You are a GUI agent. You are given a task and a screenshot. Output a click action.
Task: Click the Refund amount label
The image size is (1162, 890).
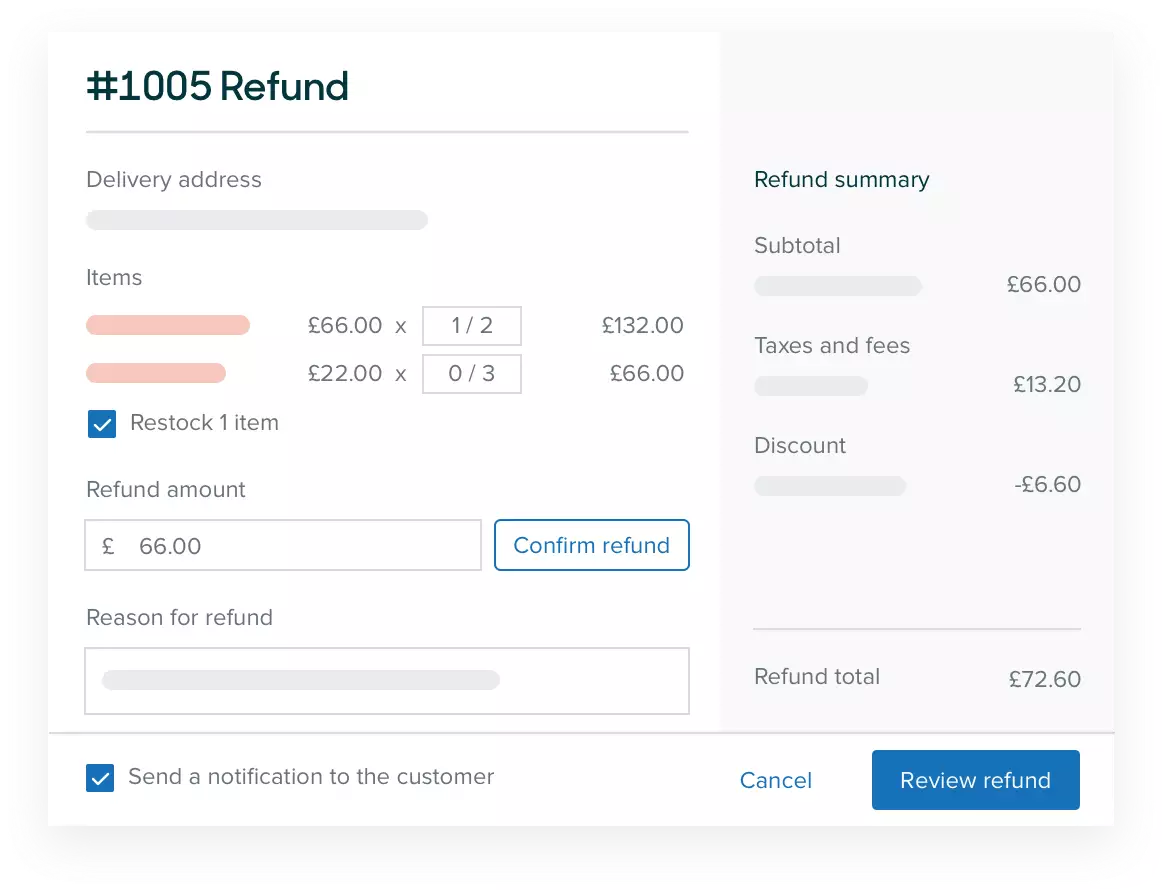(x=166, y=490)
